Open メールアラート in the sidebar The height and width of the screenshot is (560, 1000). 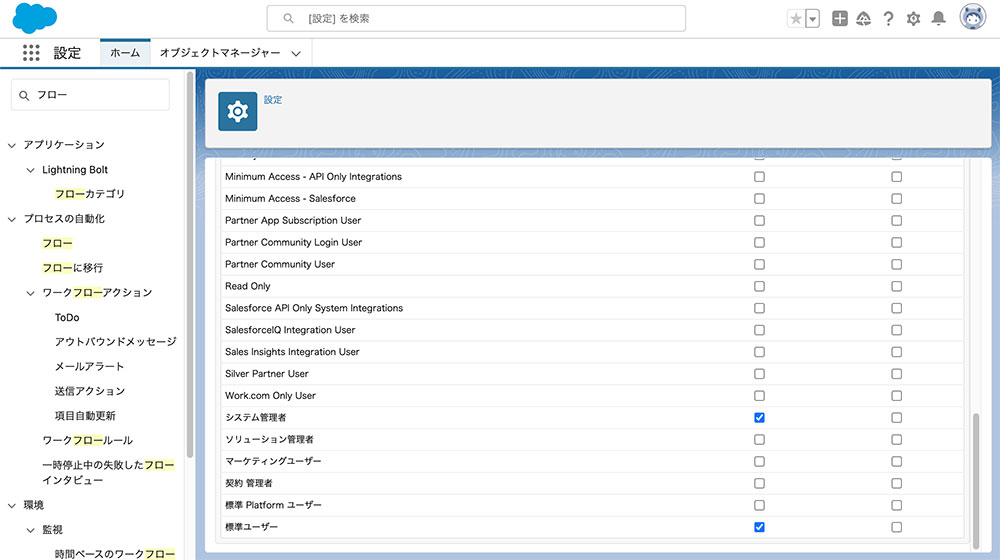click(89, 366)
